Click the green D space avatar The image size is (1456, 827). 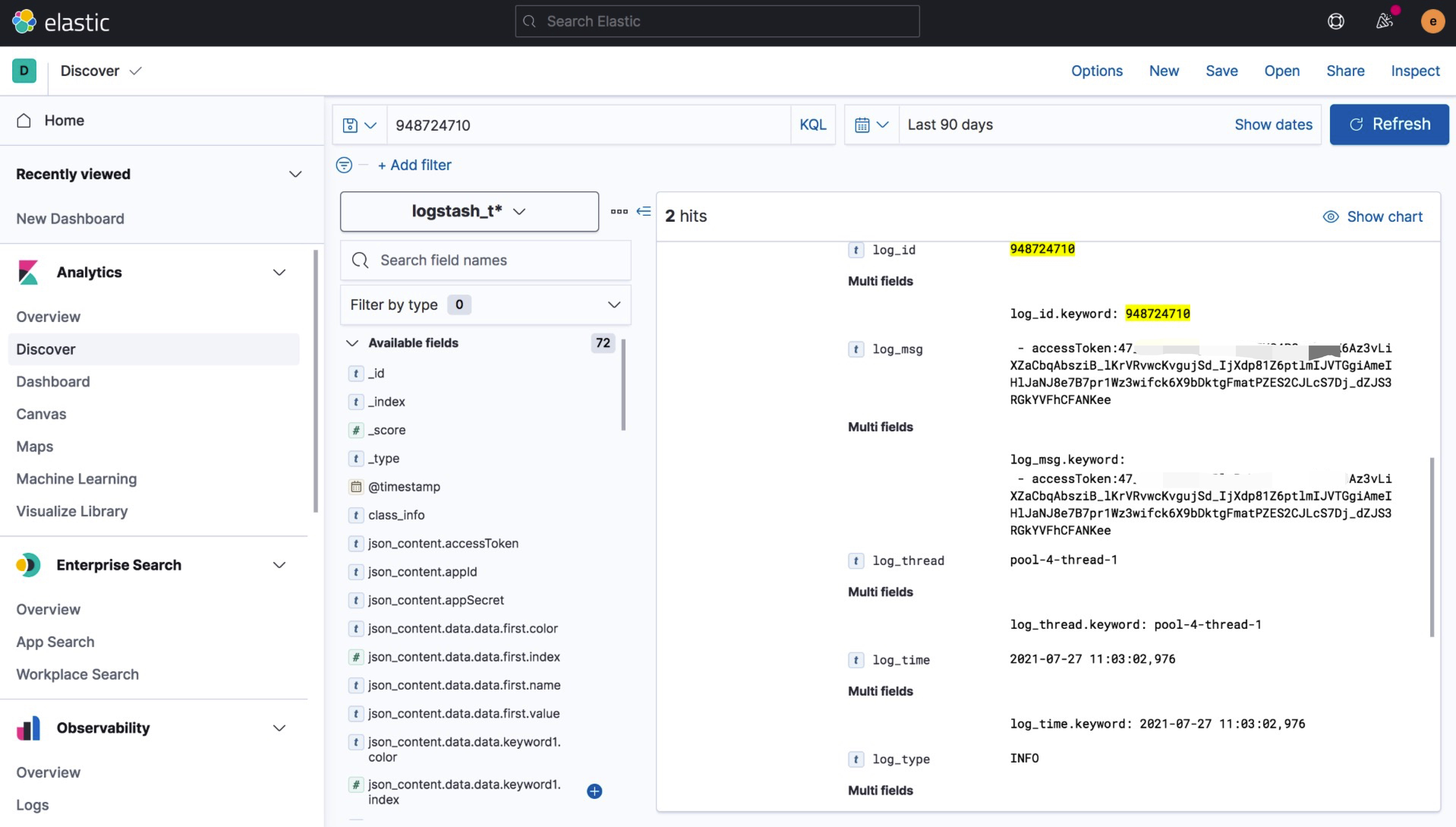coord(24,71)
